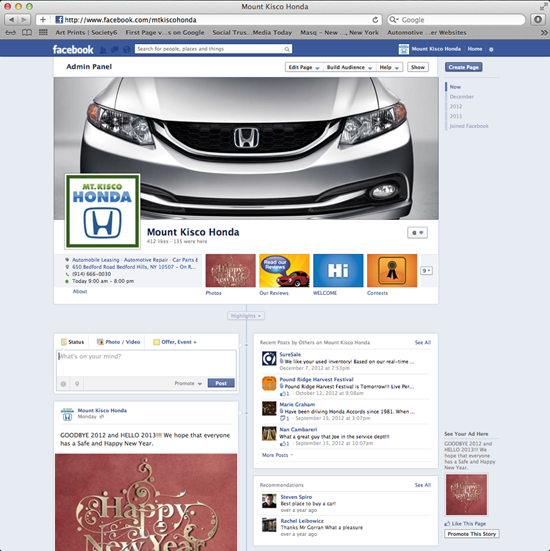
Task: Open account settings gear in Facebook bar
Action: 491,49
